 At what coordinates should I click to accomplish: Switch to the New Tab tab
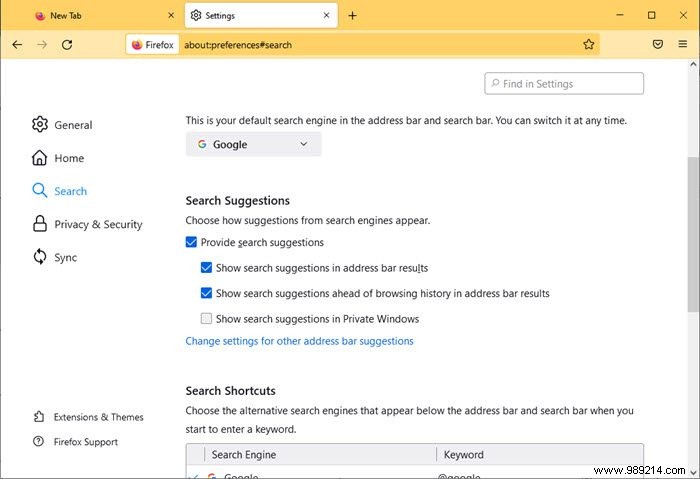click(x=104, y=16)
